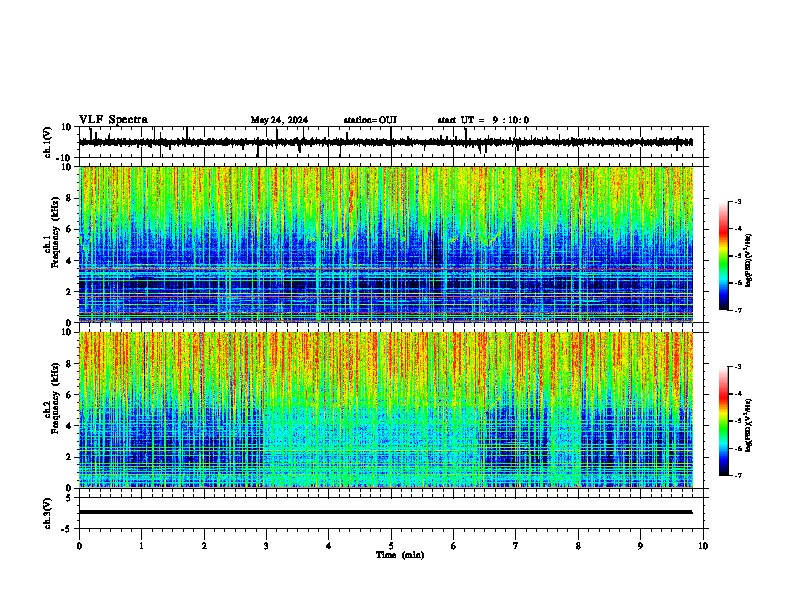Click the ch.2 spectrogram plot area
792x612 pixels.
point(386,410)
